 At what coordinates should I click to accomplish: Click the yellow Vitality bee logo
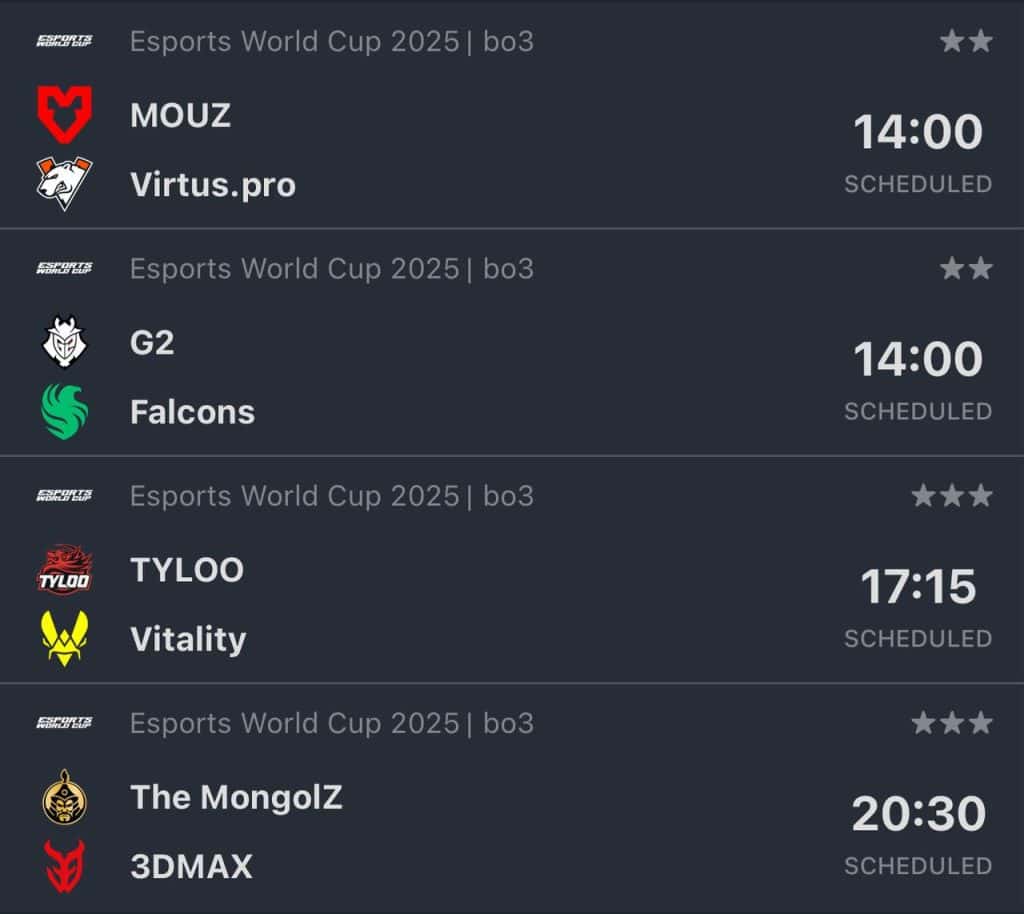(x=64, y=638)
